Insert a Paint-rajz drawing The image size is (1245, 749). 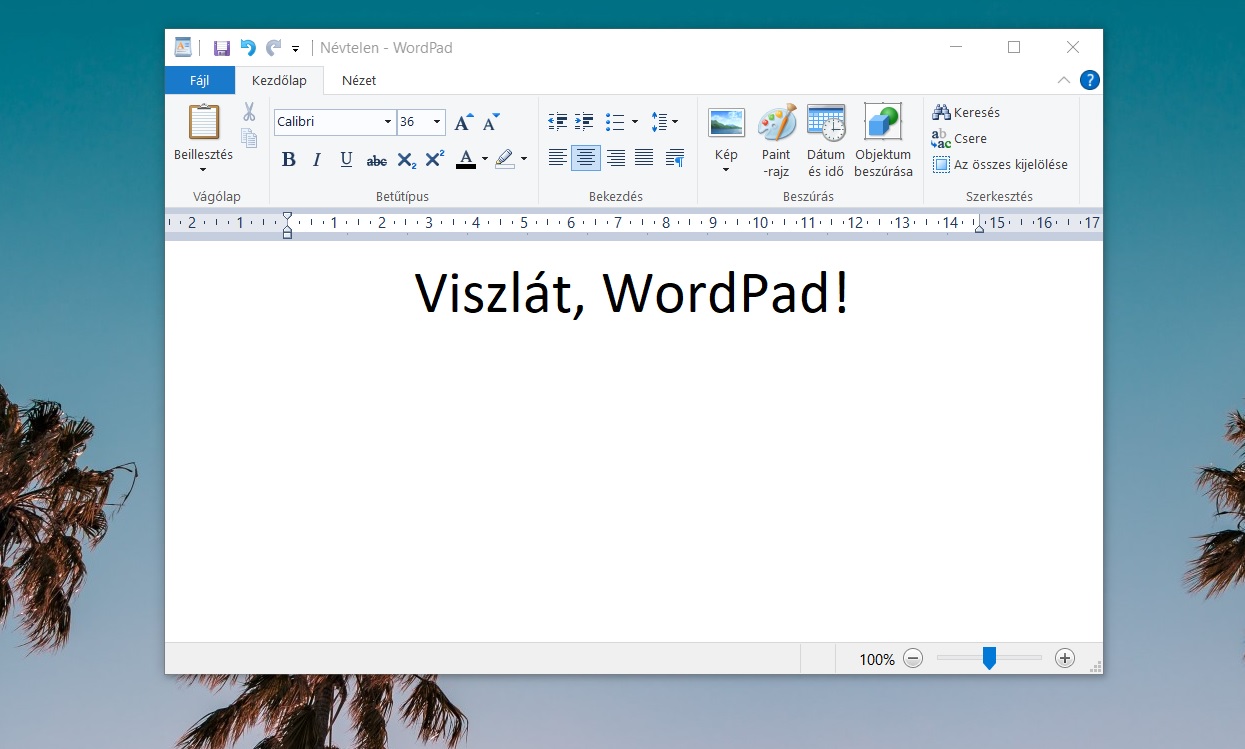[x=776, y=141]
